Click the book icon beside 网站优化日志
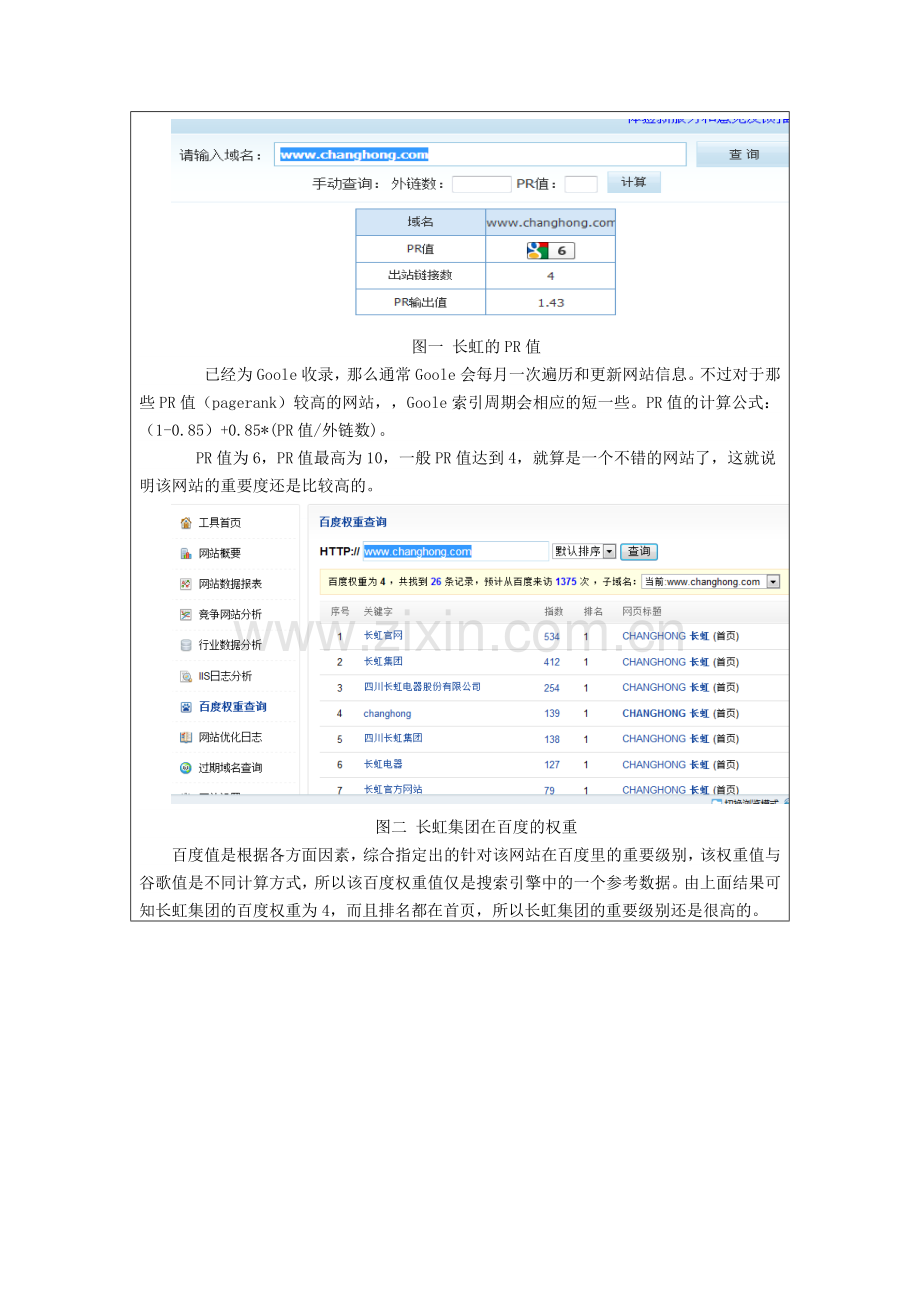 [x=186, y=738]
